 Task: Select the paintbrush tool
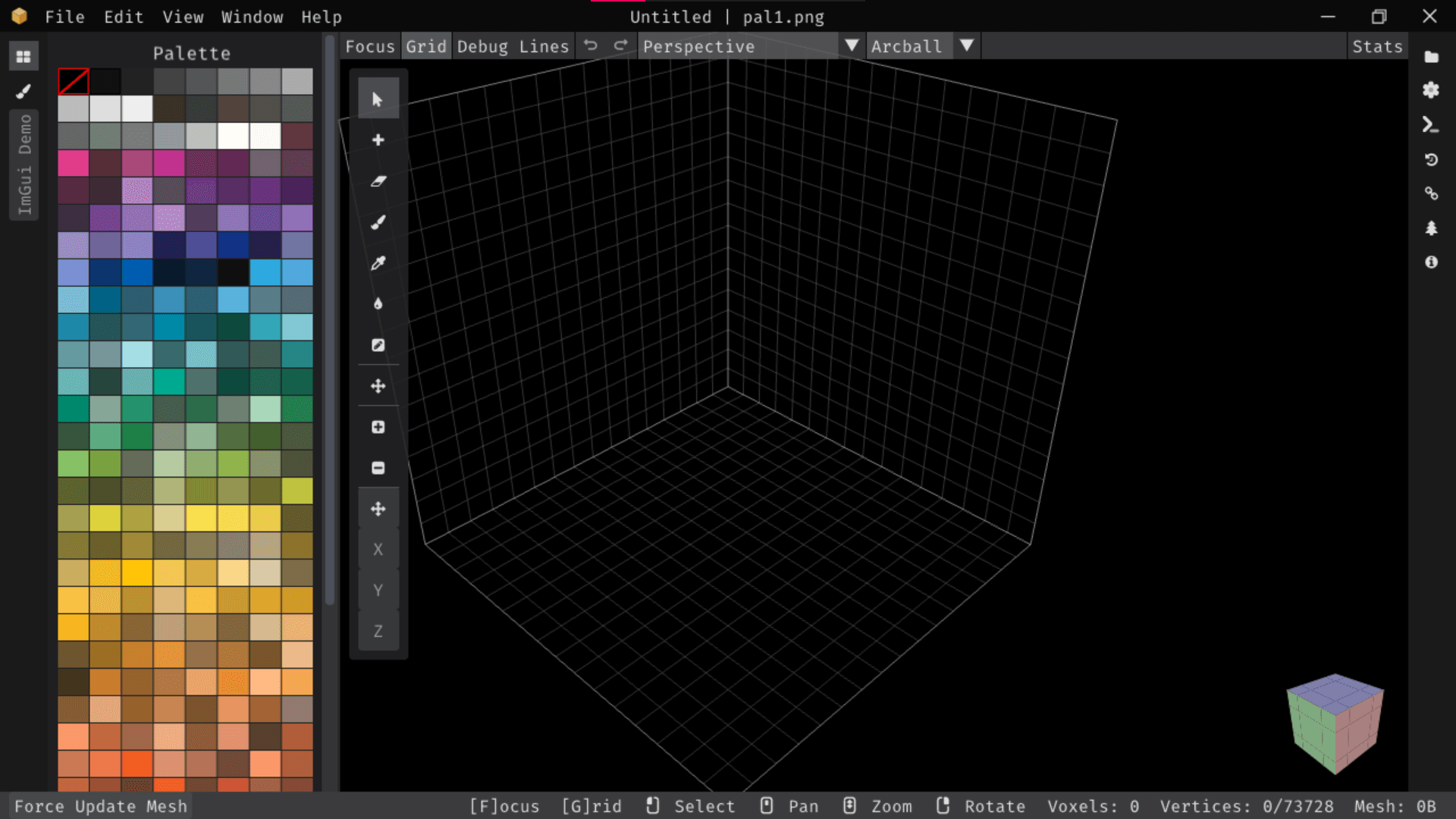[x=378, y=222]
